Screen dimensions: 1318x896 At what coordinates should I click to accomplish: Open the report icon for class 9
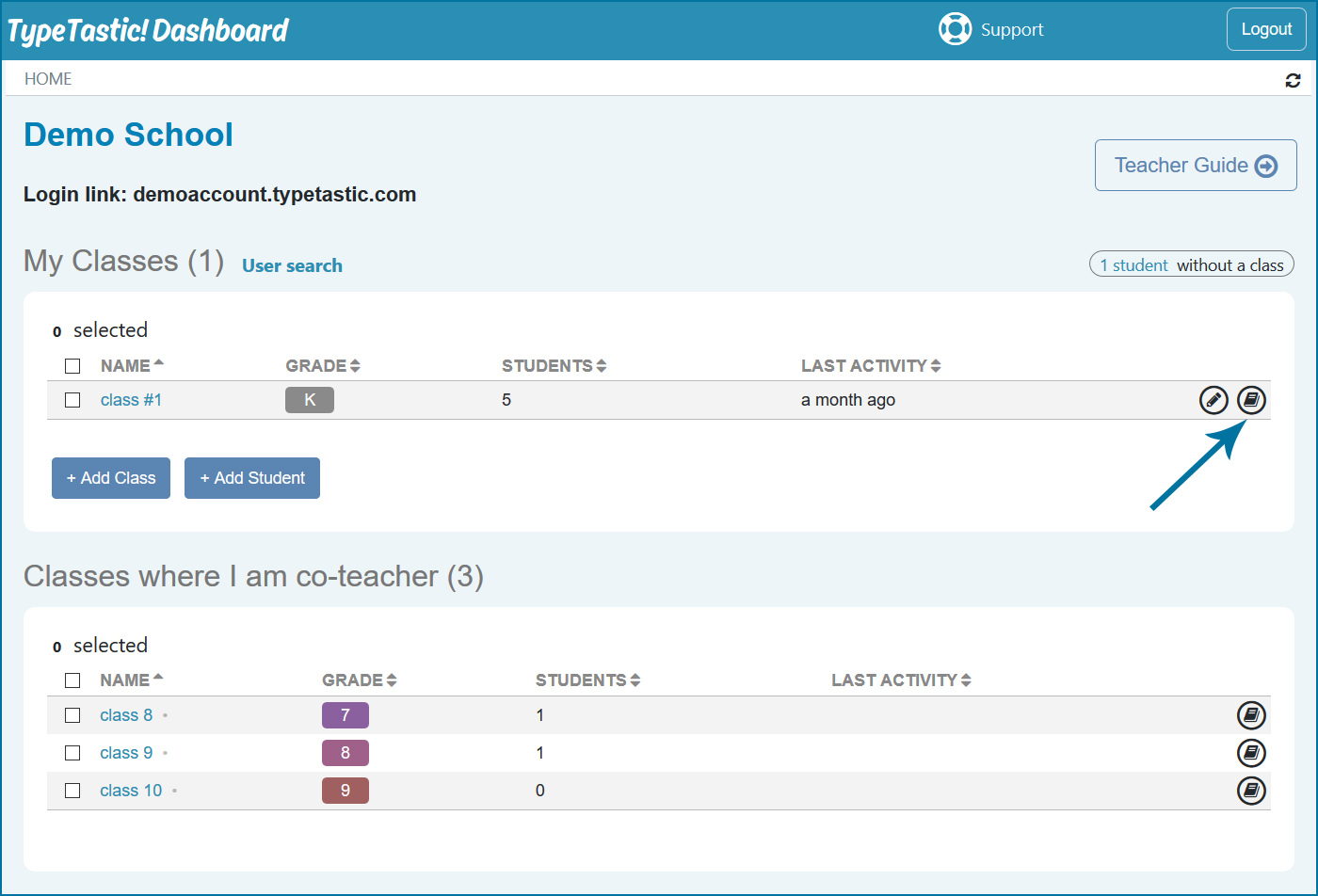[1251, 752]
